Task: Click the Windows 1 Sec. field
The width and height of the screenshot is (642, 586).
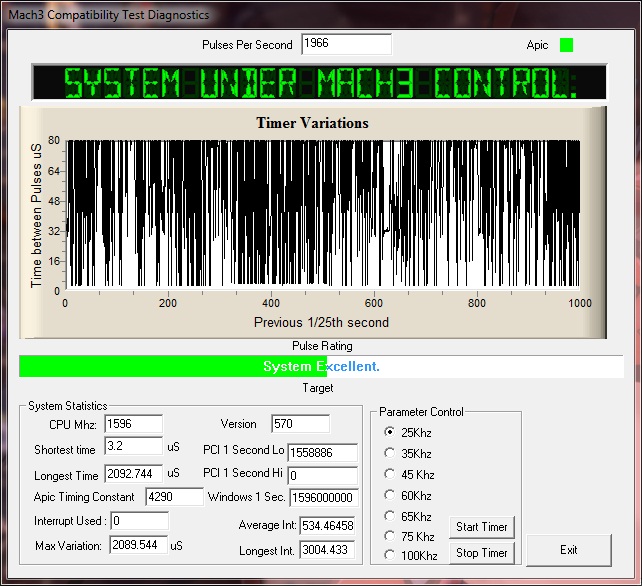Action: click(324, 498)
